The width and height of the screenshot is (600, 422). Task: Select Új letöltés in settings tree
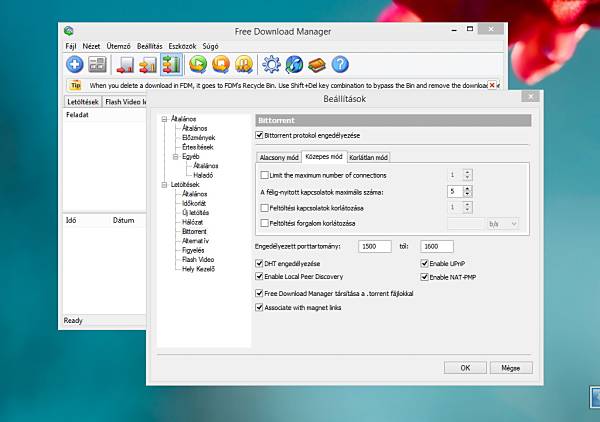click(x=196, y=213)
